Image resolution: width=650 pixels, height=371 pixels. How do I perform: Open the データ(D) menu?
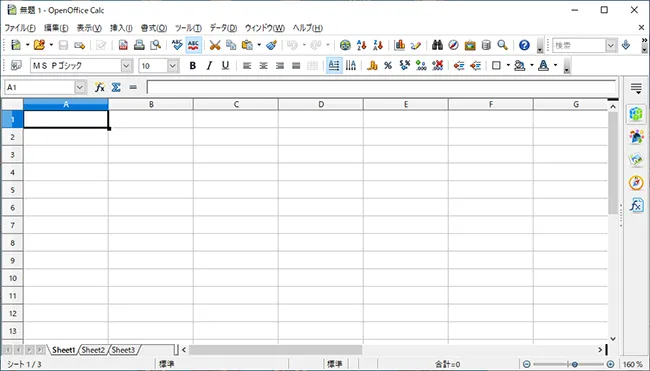(x=223, y=28)
